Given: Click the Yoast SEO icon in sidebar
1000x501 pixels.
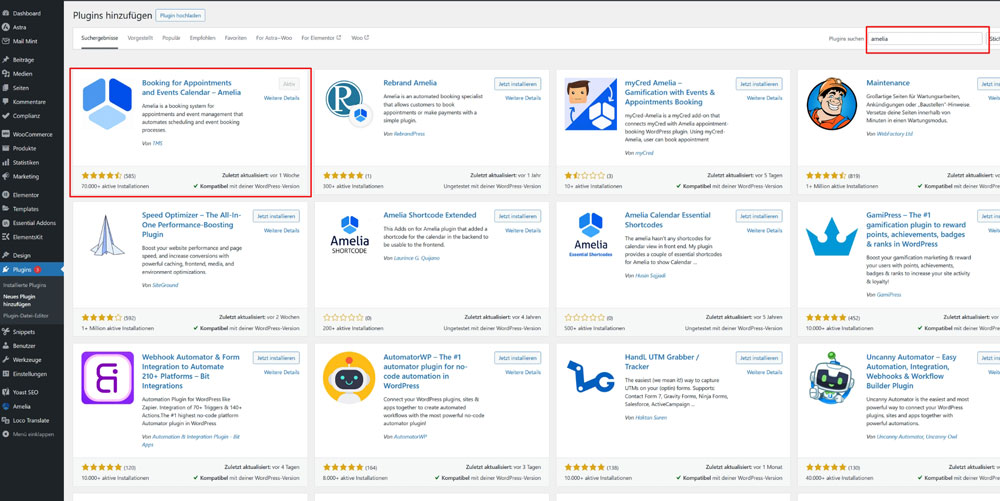Looking at the screenshot, I should [x=6, y=392].
